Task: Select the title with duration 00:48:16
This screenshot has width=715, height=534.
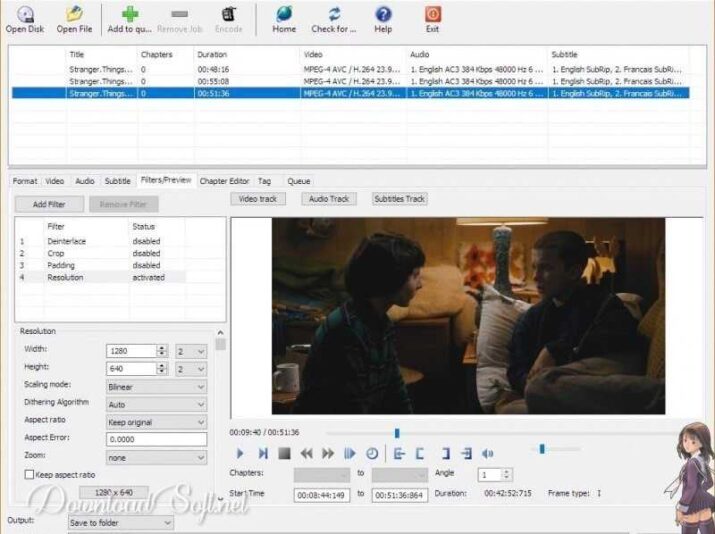Action: coord(350,69)
